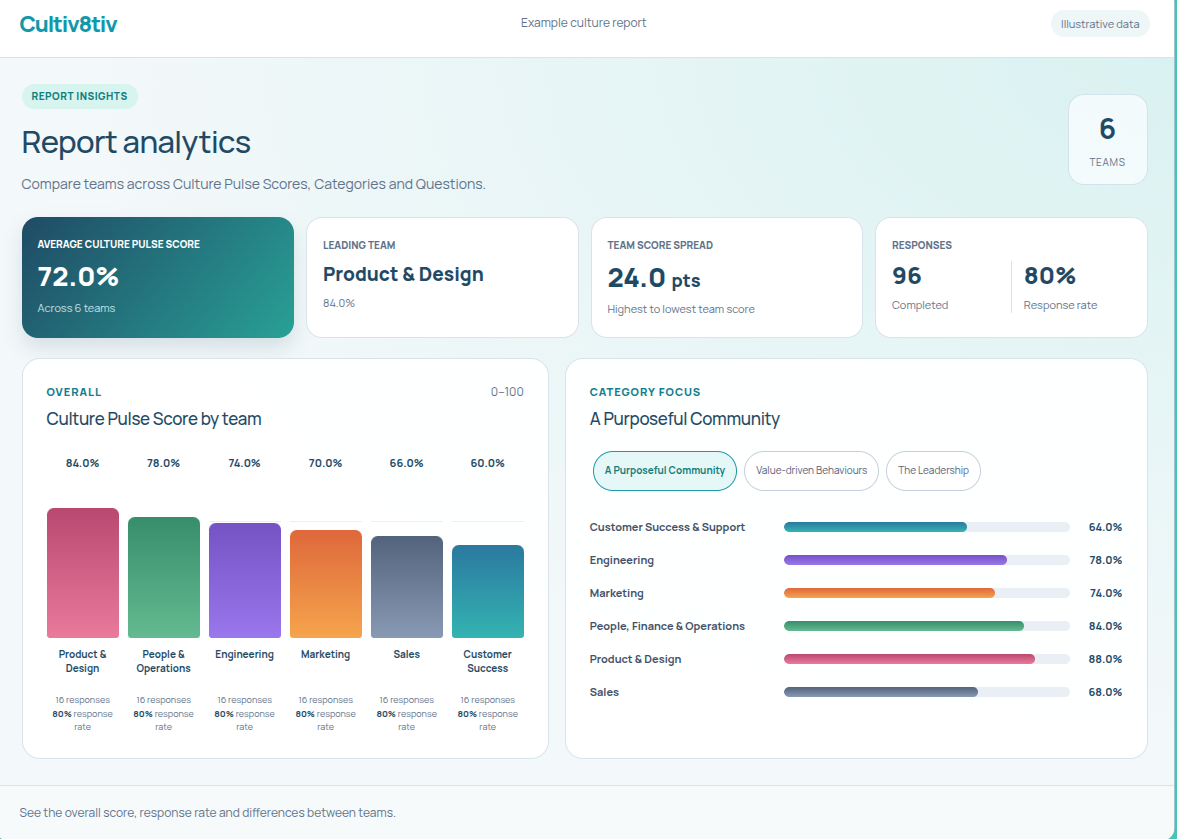This screenshot has height=839, width=1177.
Task: Click the Customer Success chart label
Action: [488, 661]
